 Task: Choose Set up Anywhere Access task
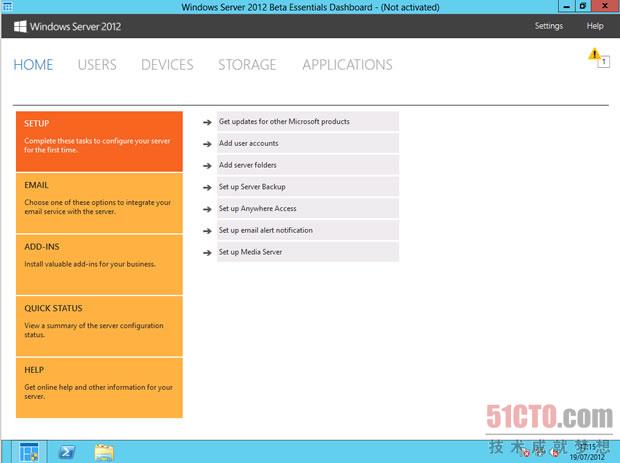(257, 209)
